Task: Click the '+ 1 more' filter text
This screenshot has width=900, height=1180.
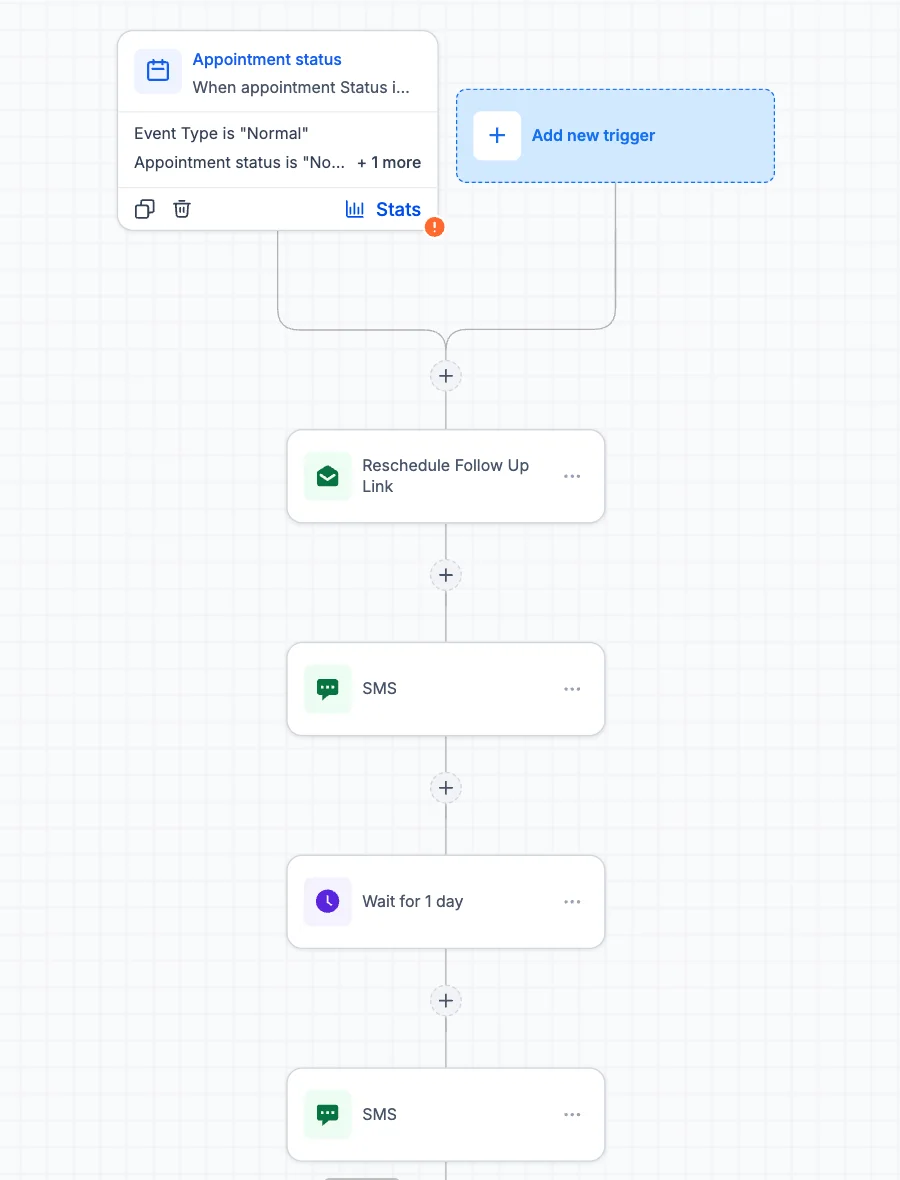Action: point(388,163)
